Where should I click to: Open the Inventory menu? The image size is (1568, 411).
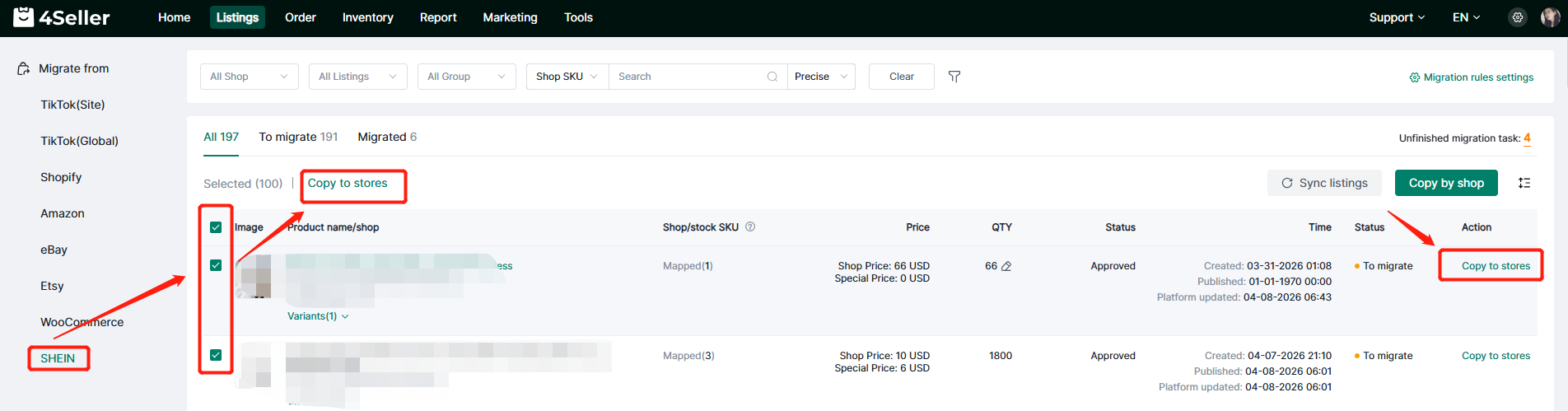click(x=367, y=17)
